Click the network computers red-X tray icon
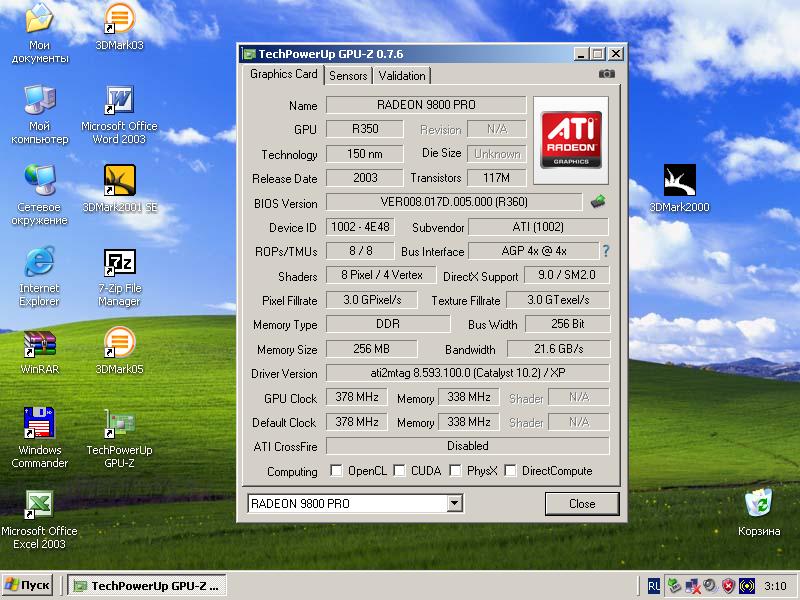Image resolution: width=800 pixels, height=600 pixels. tap(692, 586)
